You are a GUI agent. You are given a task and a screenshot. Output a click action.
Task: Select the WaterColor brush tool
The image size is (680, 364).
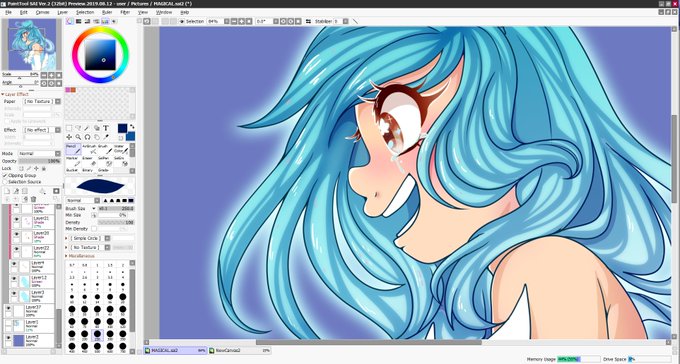[121, 149]
